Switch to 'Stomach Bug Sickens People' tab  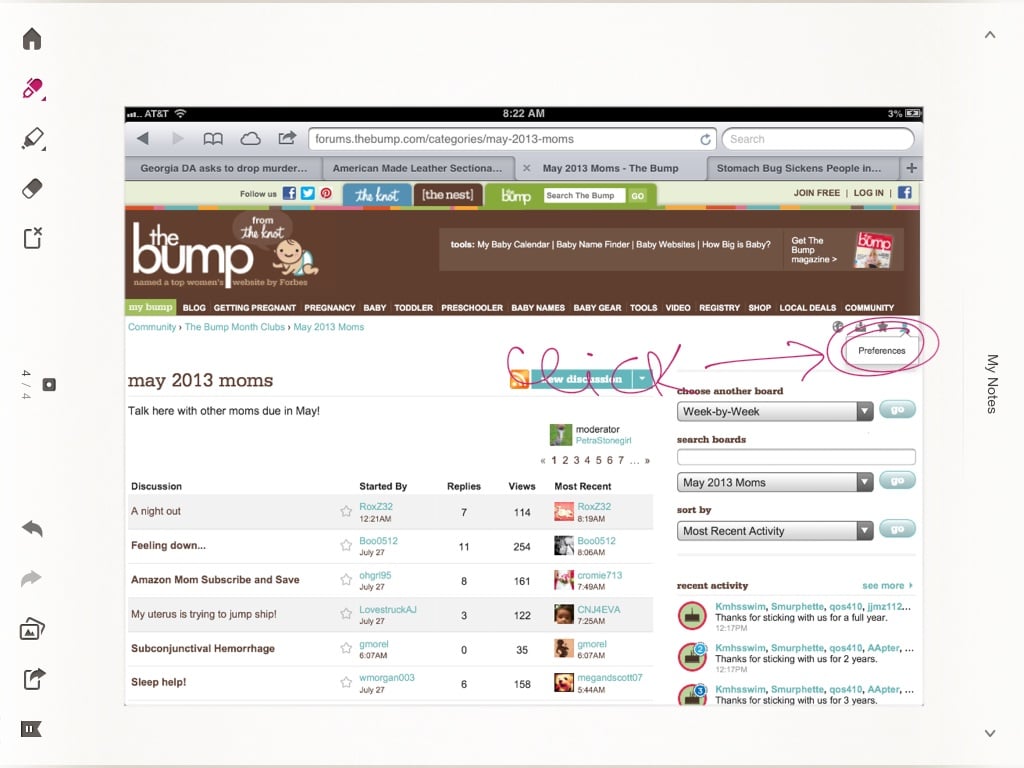pos(803,168)
